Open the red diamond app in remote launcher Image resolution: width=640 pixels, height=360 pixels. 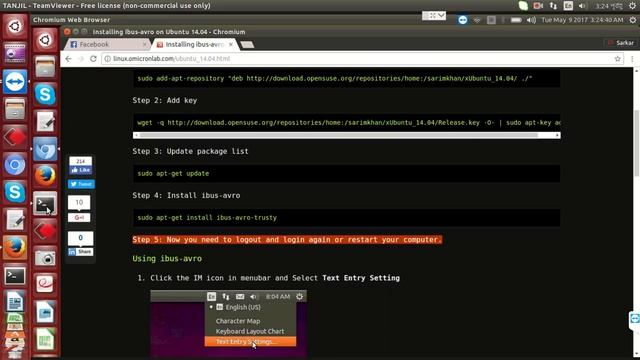pyautogui.click(x=45, y=231)
